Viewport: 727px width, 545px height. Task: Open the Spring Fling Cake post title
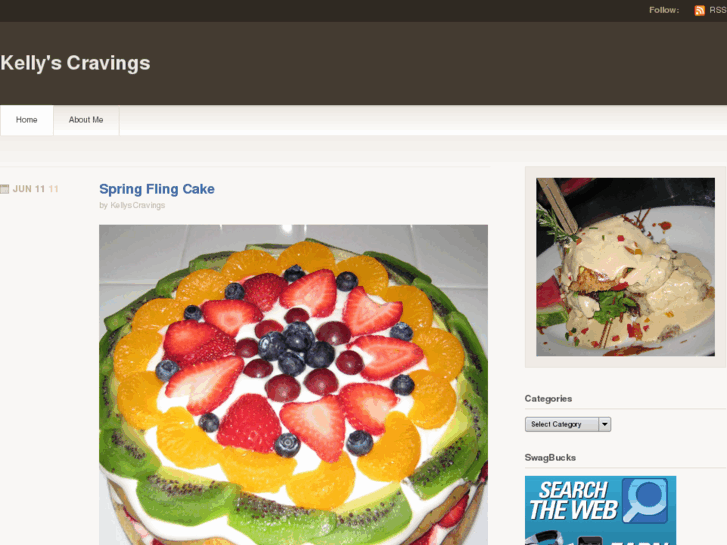click(x=157, y=189)
